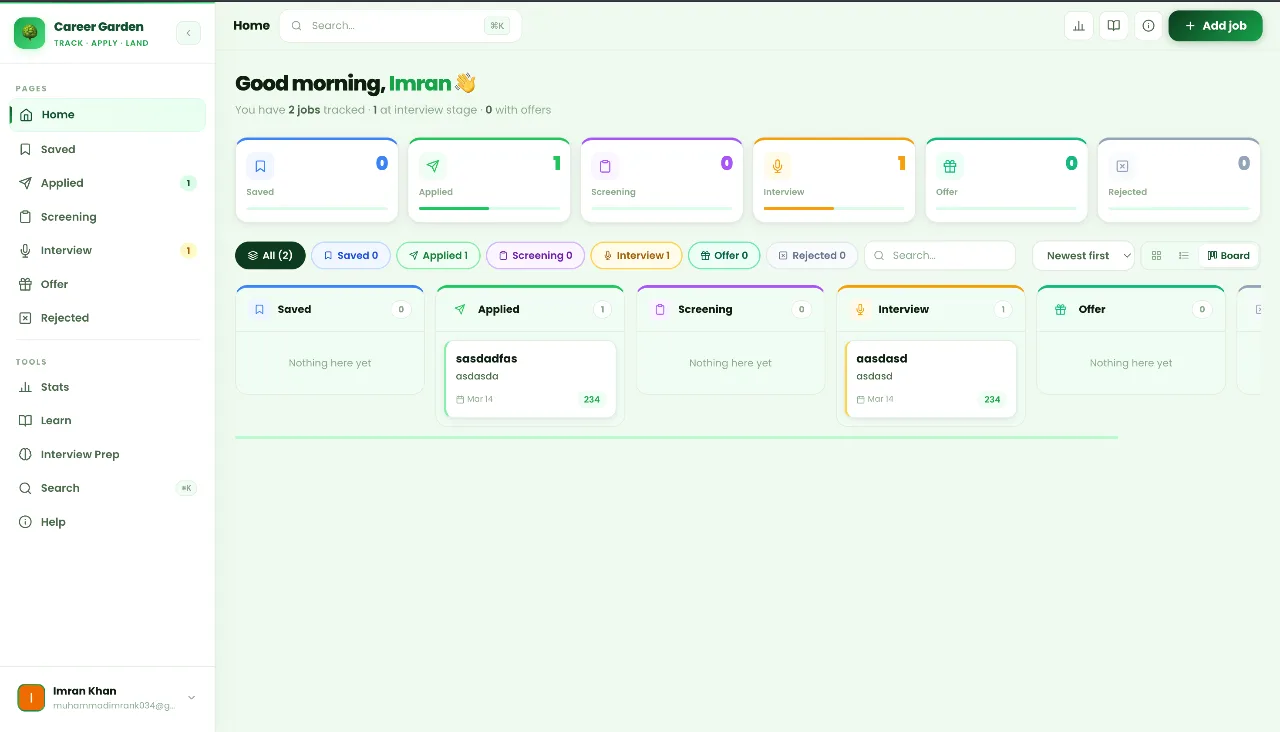Click the Add job button
The height and width of the screenshot is (732, 1280).
(1215, 26)
